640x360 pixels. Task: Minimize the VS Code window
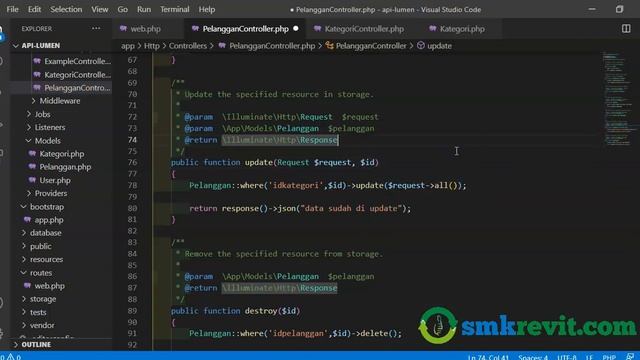(592, 9)
